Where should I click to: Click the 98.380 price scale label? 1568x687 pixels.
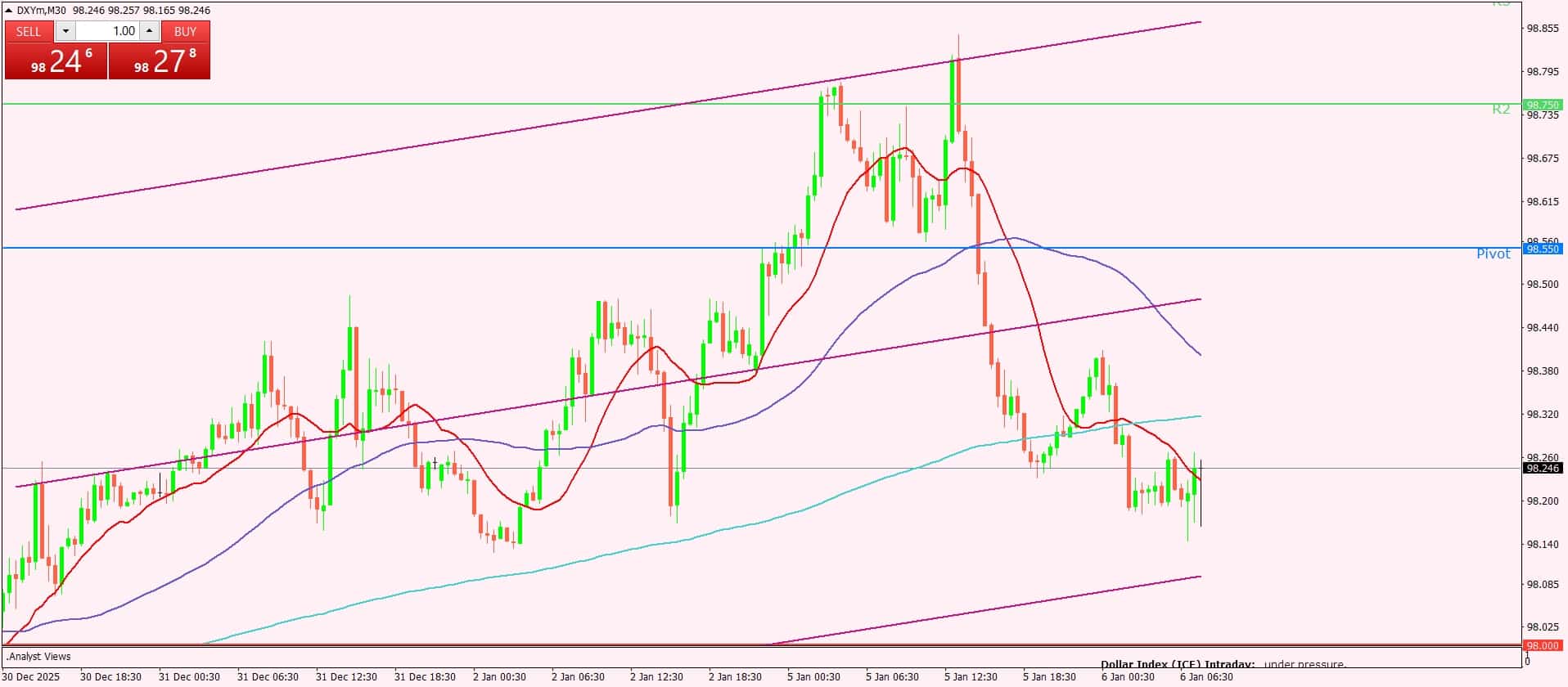coord(1543,371)
